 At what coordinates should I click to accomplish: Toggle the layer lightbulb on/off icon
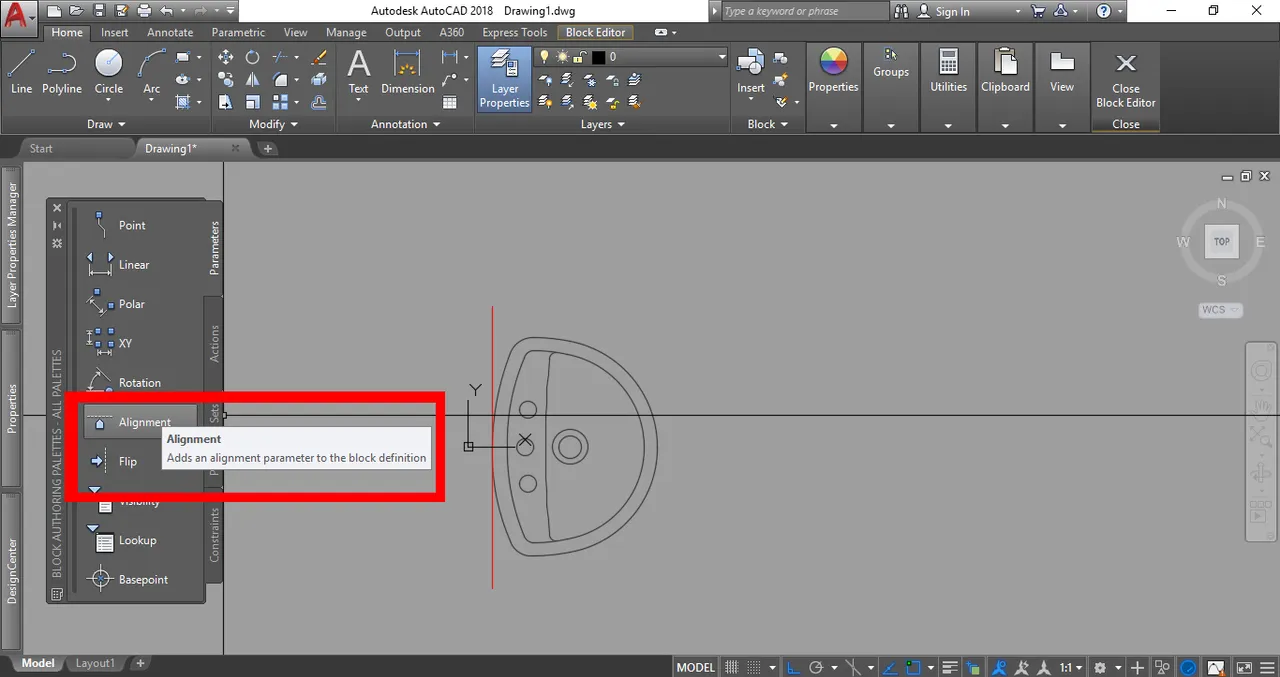click(546, 57)
